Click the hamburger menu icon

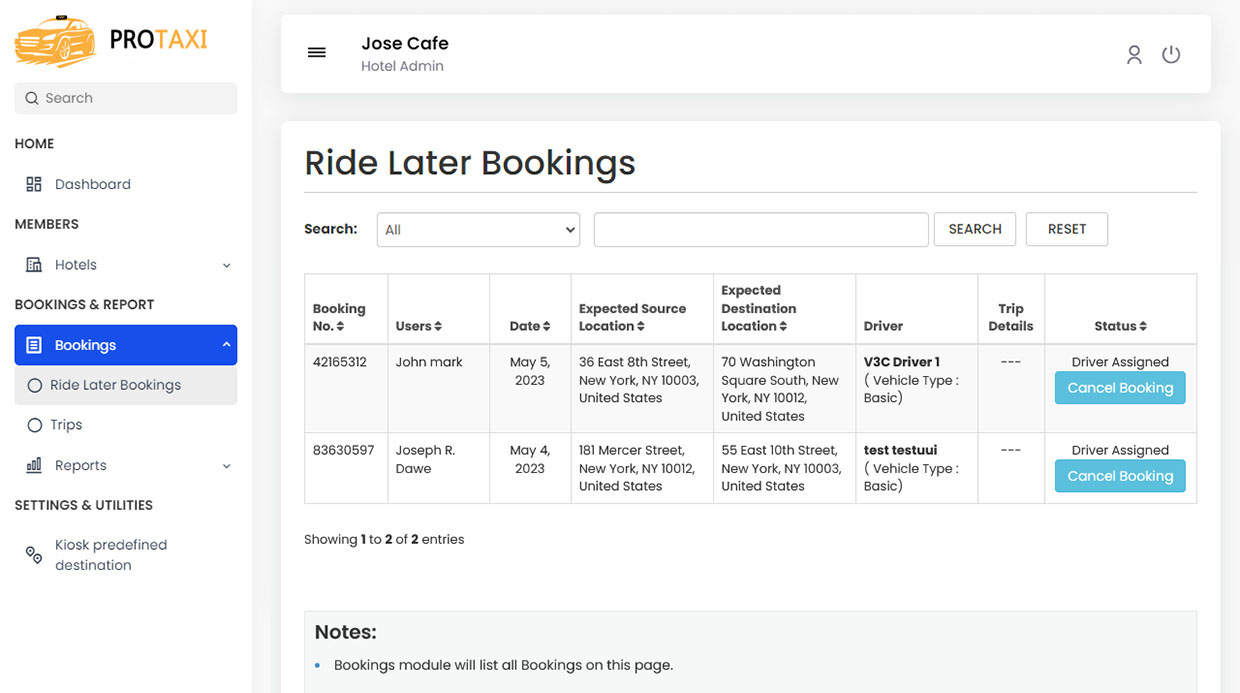(x=316, y=53)
